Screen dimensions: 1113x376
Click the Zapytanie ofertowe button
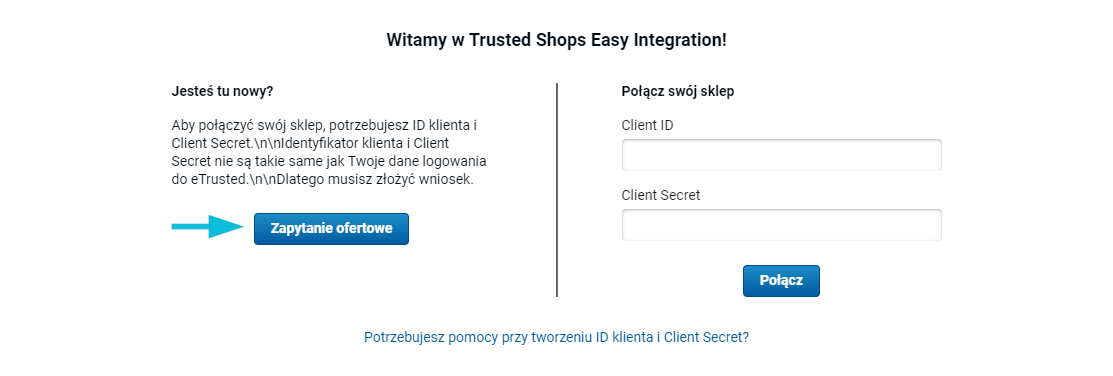click(x=331, y=229)
